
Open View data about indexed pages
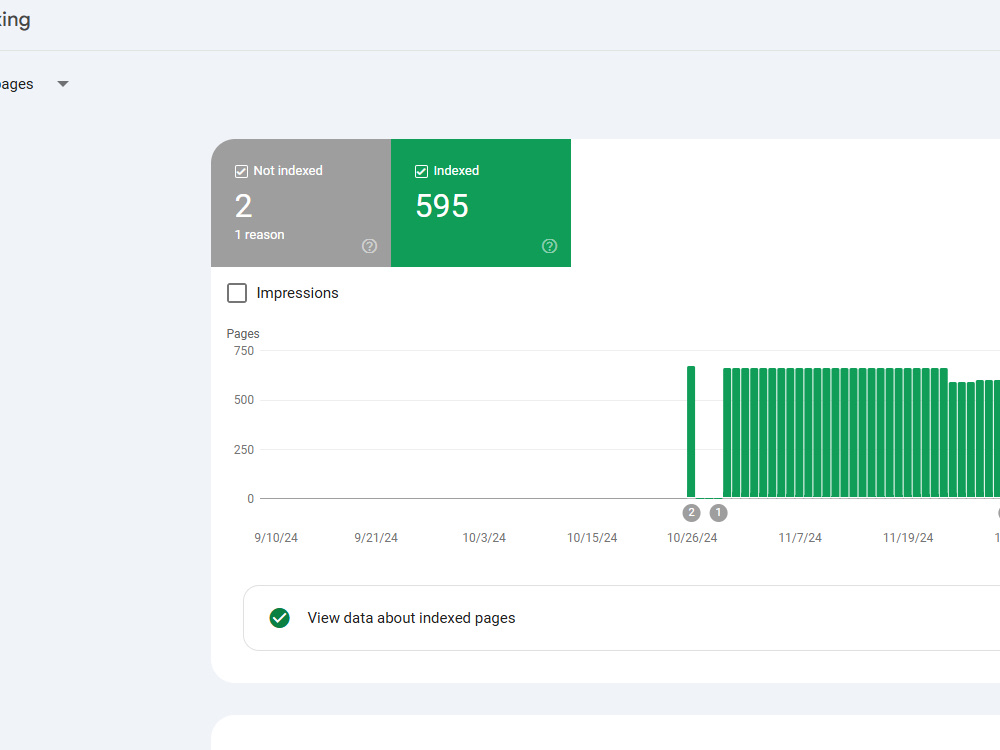(x=621, y=618)
